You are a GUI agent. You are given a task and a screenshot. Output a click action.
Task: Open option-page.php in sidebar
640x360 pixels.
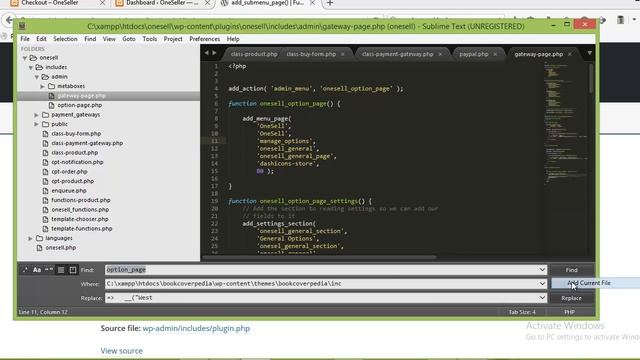tap(80, 105)
